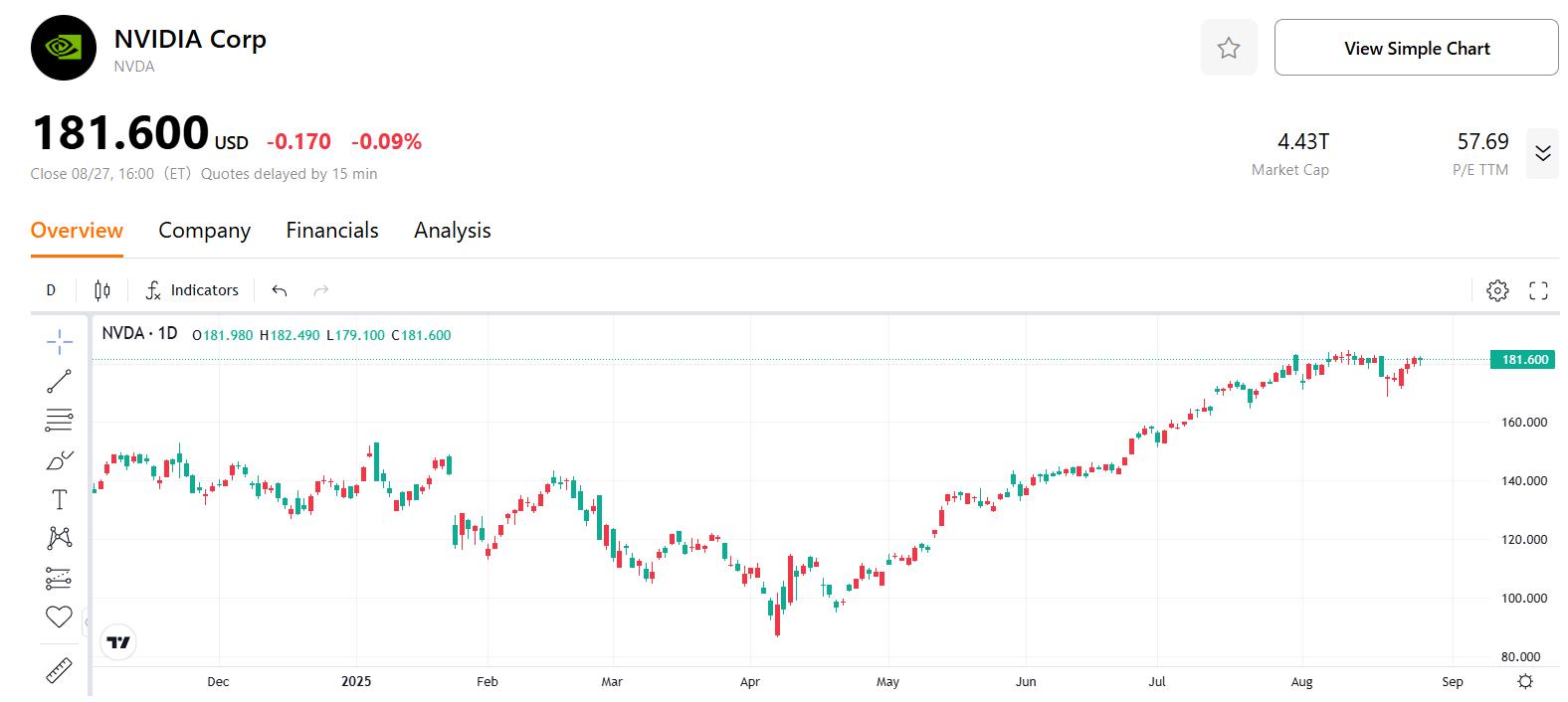The image size is (1568, 702).
Task: Expand additional stock statistics with the double chevron
Action: click(x=1543, y=153)
